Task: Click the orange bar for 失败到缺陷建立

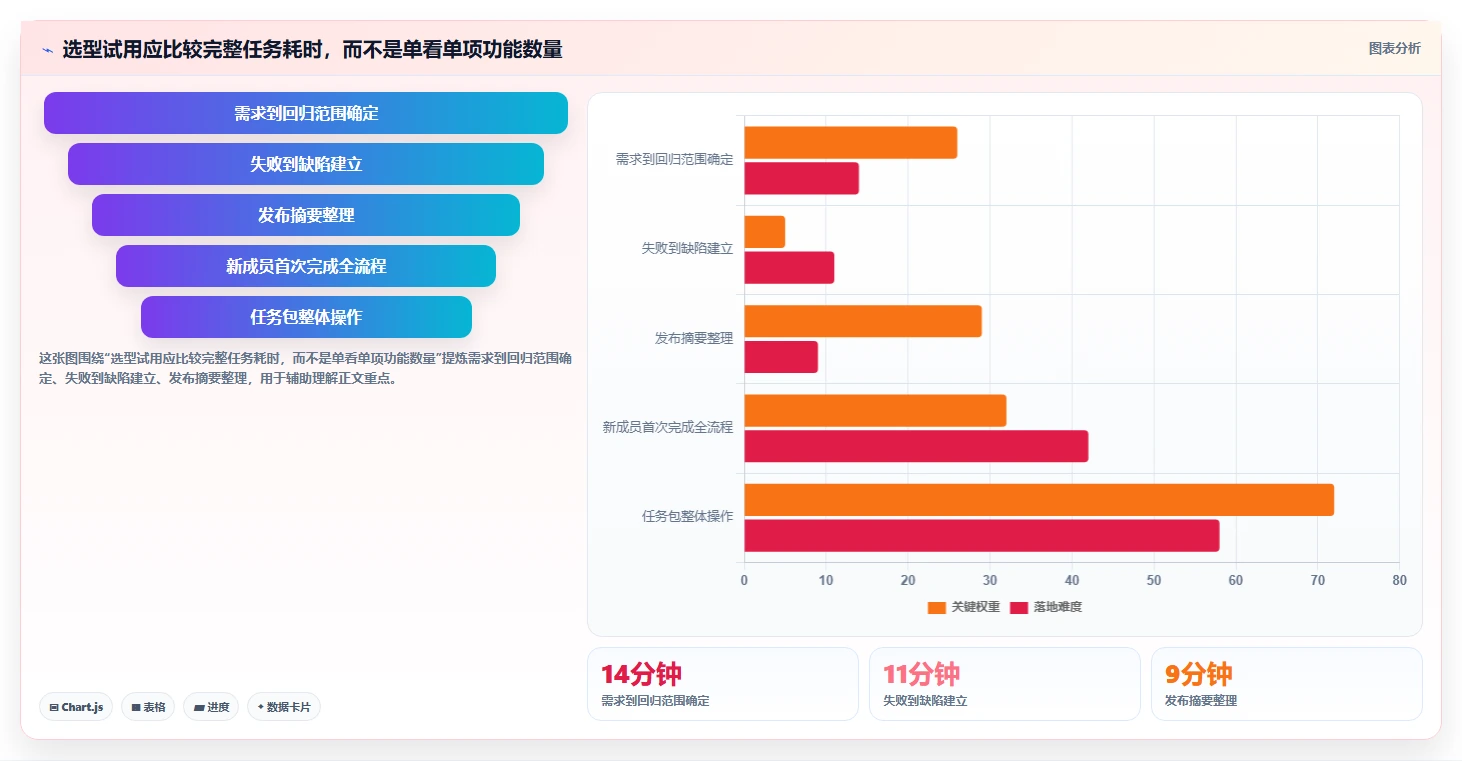Action: coord(765,232)
